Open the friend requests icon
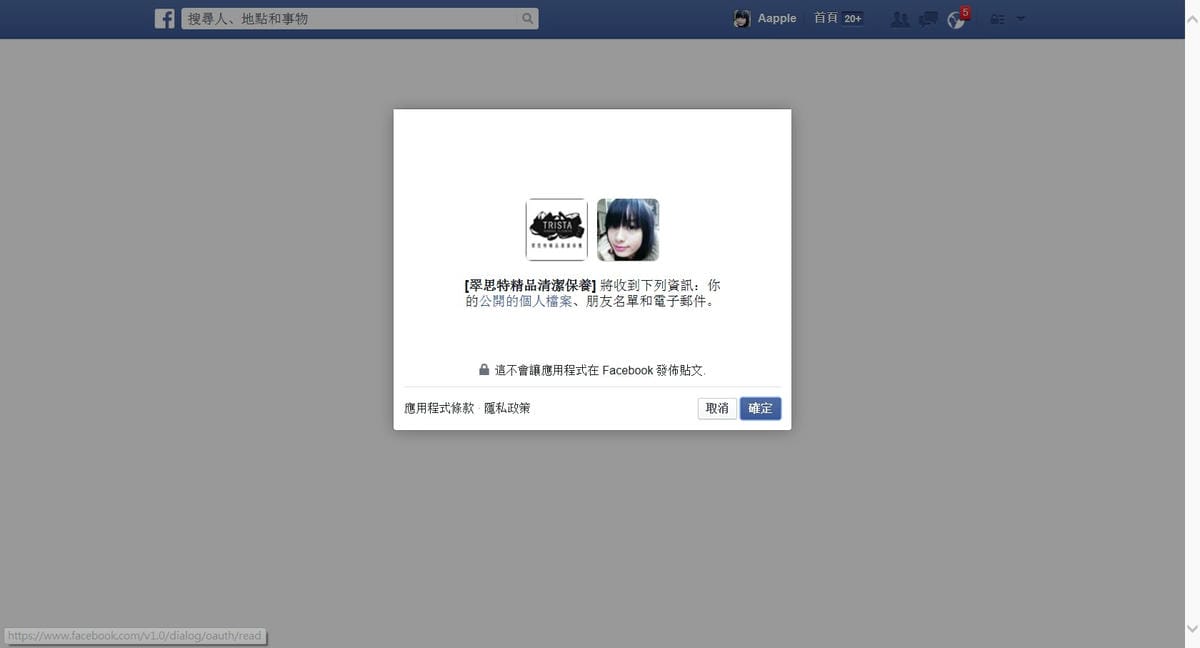This screenshot has width=1200, height=648. click(900, 18)
